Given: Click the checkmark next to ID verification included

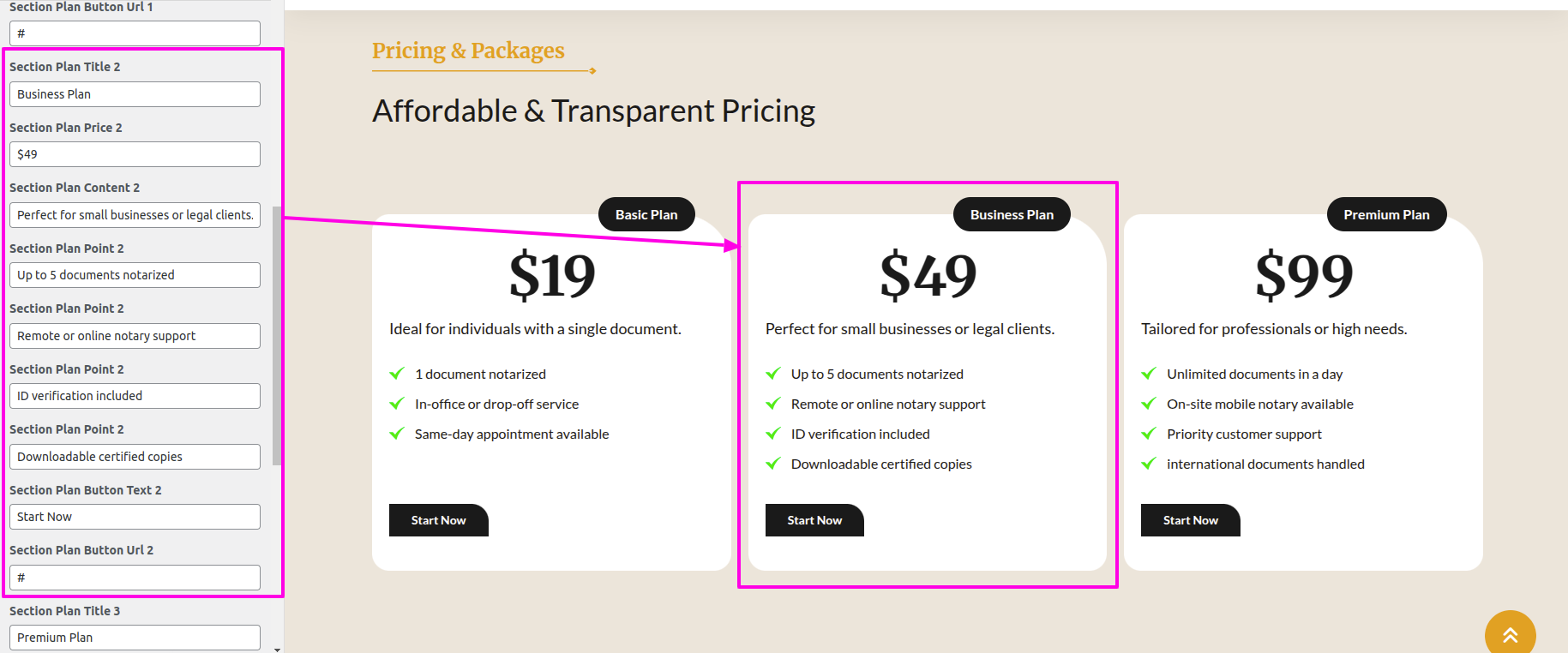Looking at the screenshot, I should [773, 434].
